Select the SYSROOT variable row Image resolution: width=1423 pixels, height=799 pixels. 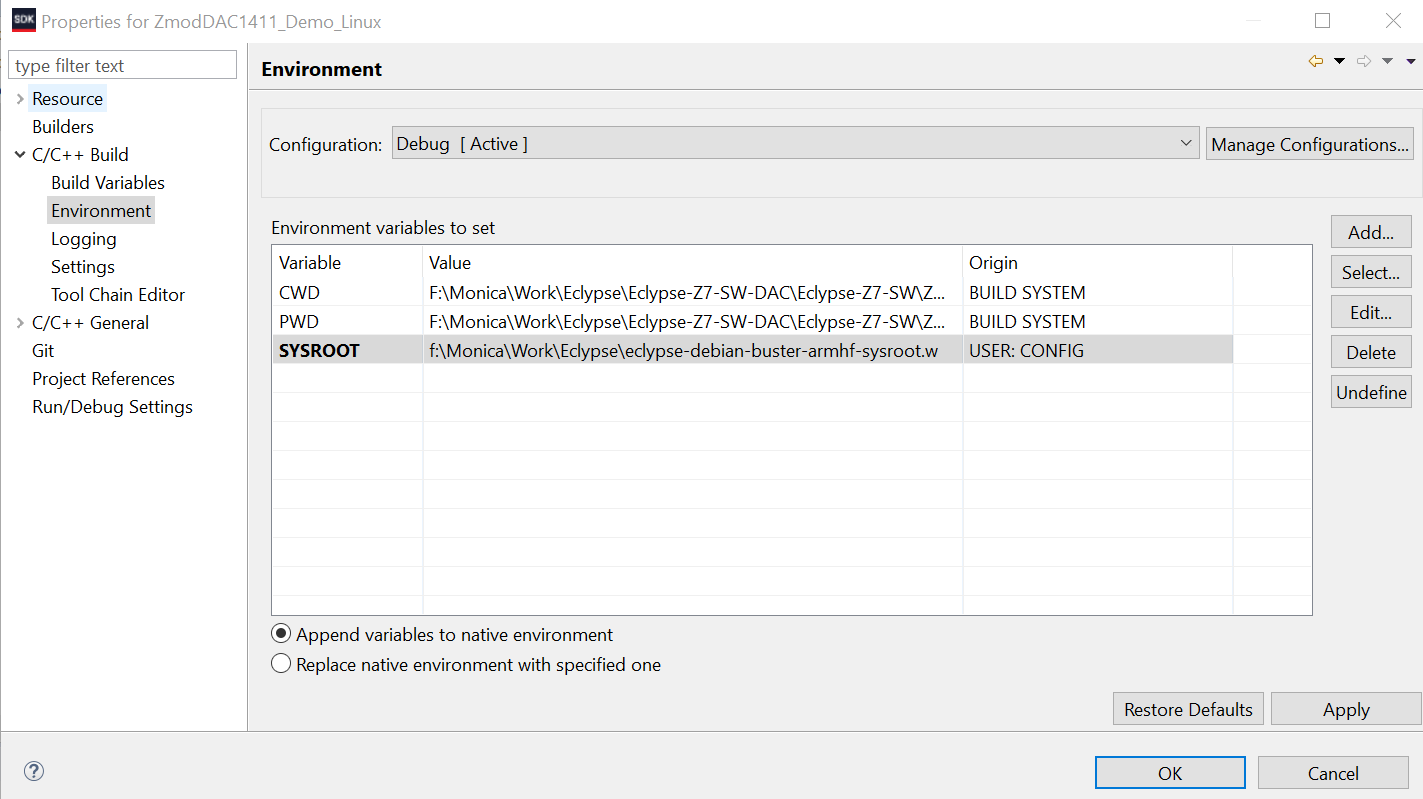(752, 350)
